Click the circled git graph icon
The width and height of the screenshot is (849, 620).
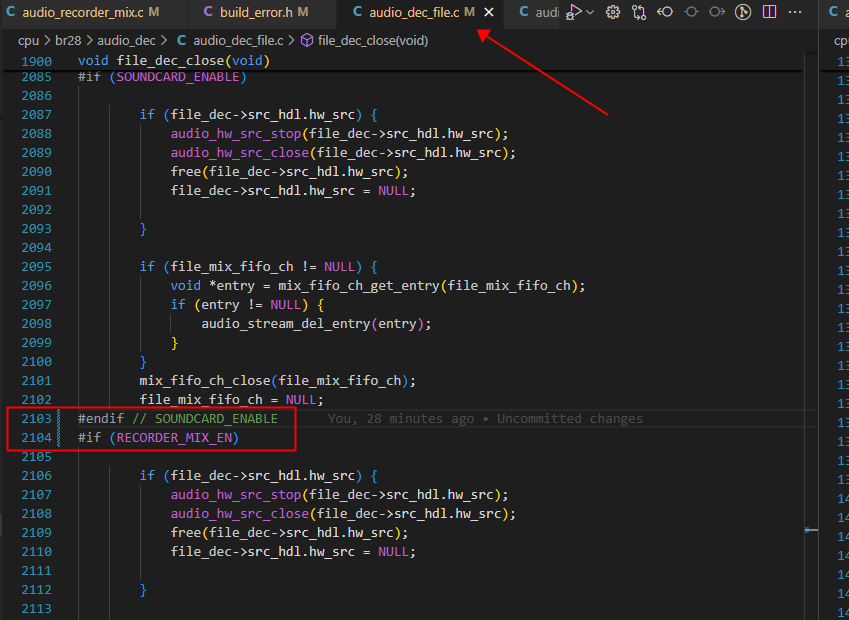(x=743, y=12)
